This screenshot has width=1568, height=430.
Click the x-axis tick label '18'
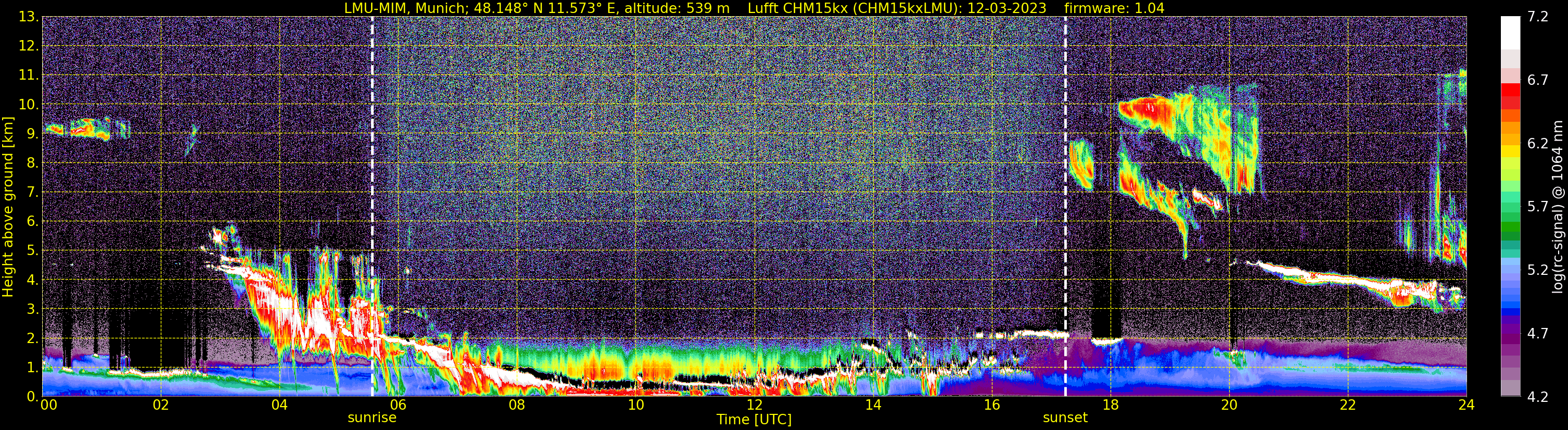tap(1110, 405)
